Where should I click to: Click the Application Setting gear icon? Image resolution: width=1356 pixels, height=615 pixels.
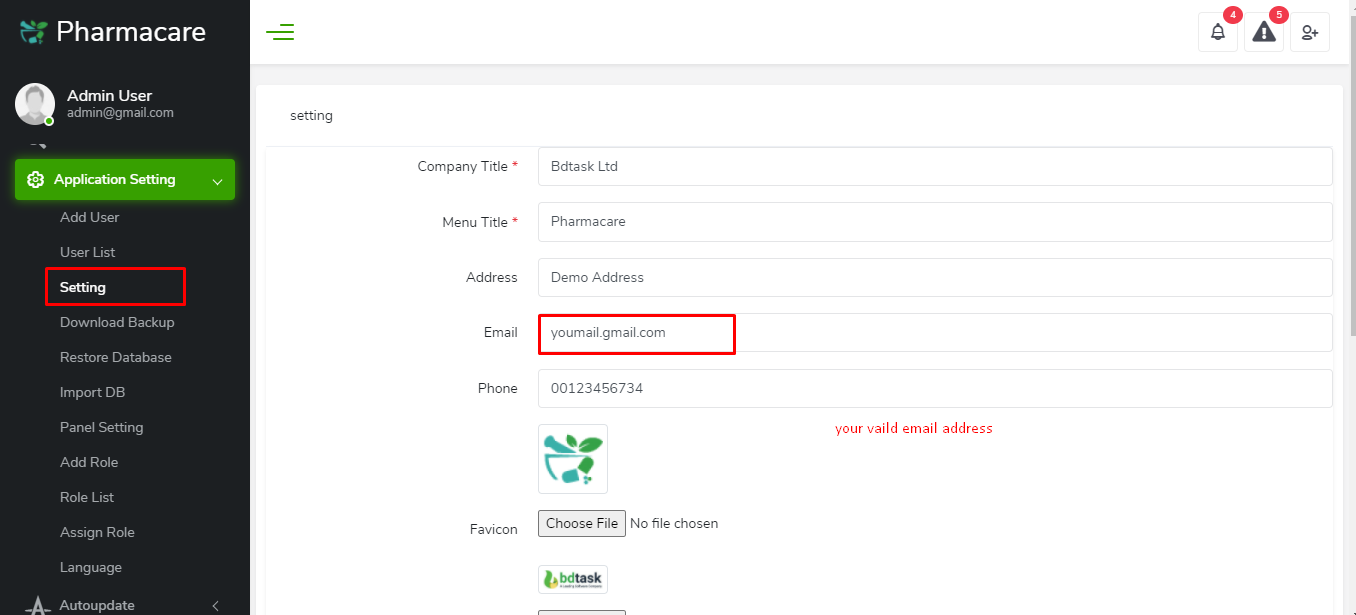pyautogui.click(x=36, y=180)
